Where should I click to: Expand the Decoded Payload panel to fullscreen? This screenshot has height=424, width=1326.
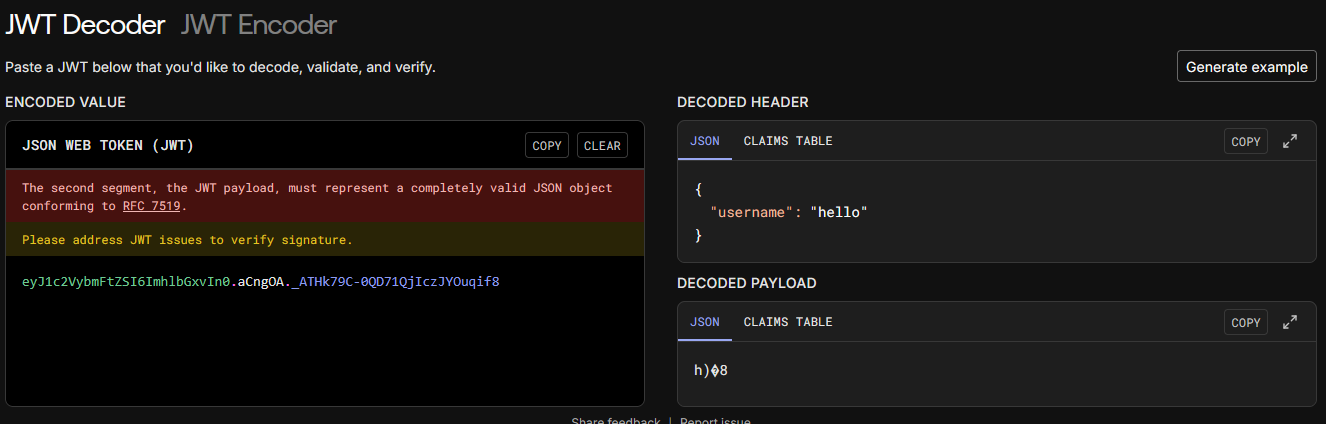(x=1290, y=322)
